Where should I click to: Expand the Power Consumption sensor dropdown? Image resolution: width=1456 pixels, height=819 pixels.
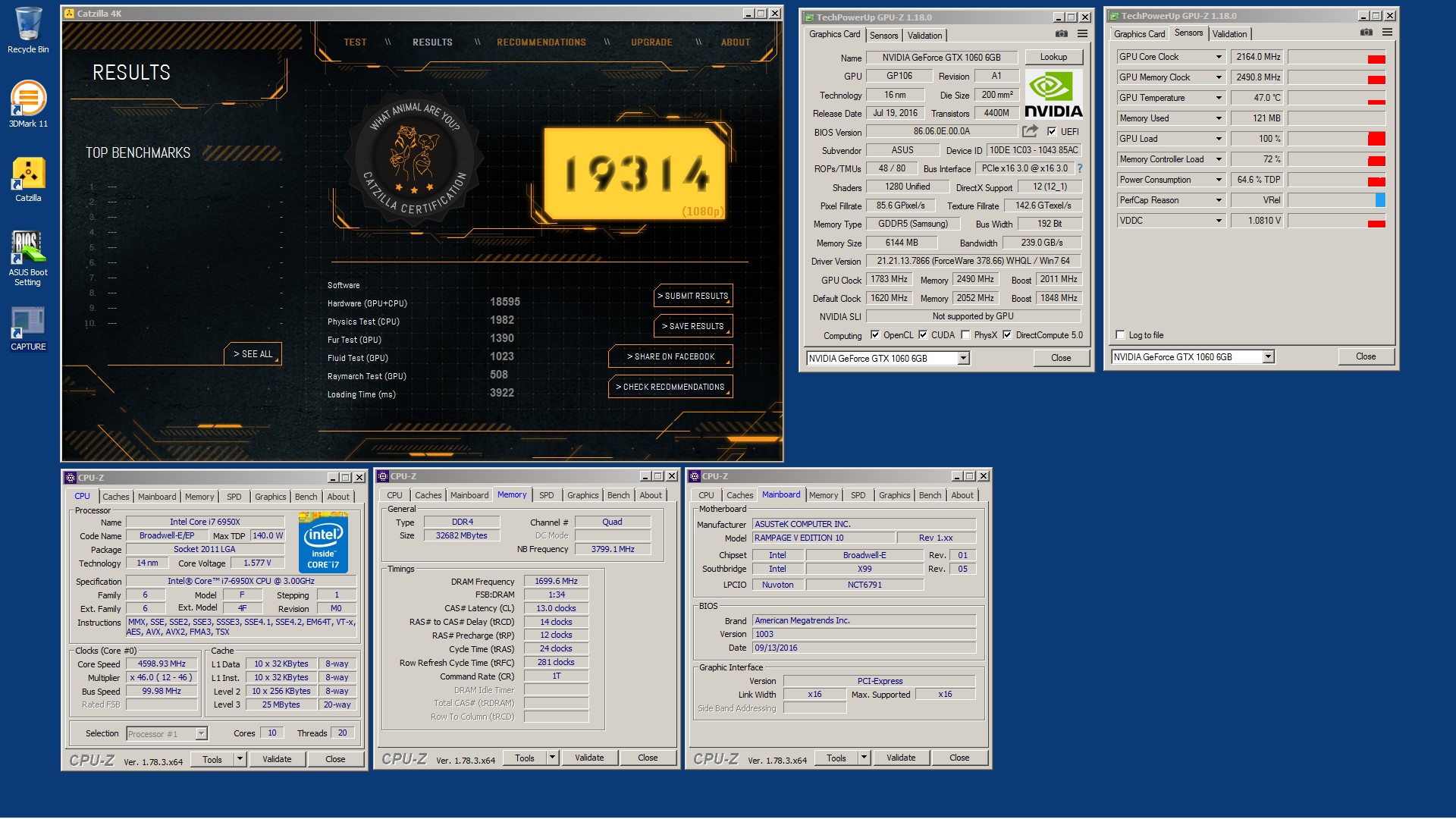coord(1219,180)
